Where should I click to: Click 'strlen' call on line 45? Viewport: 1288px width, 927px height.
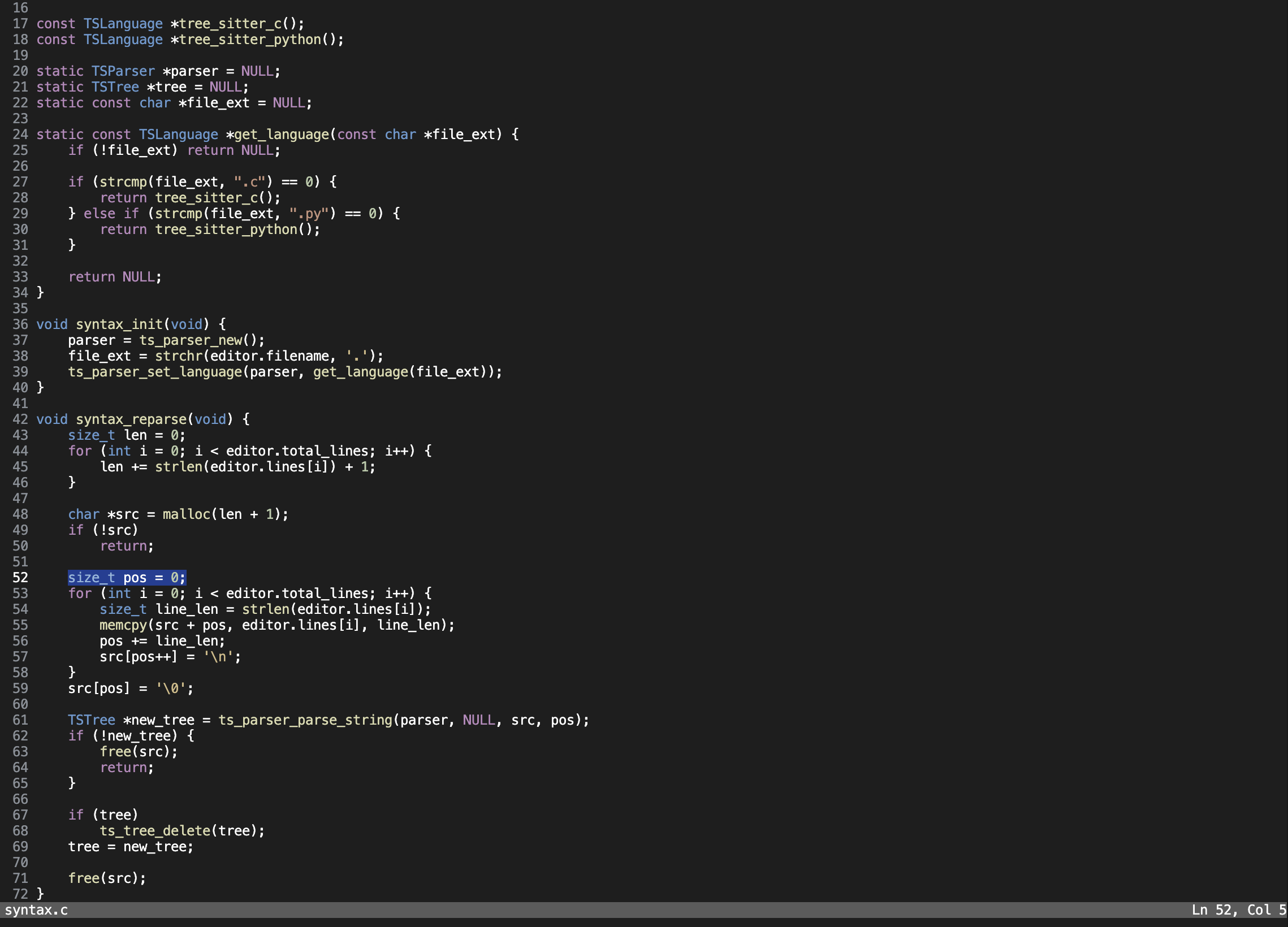pos(179,467)
